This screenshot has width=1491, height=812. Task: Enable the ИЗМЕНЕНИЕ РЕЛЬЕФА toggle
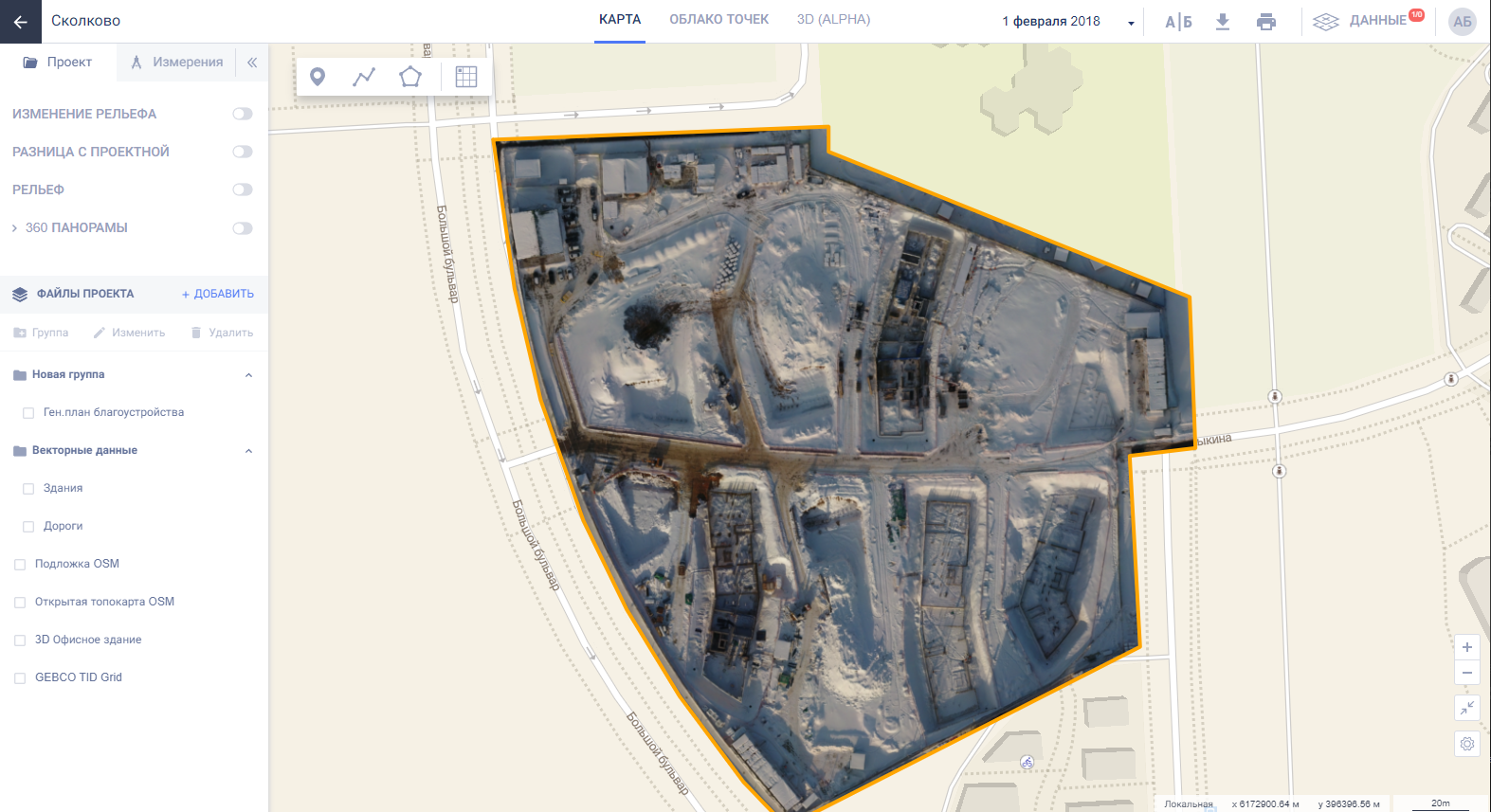point(243,114)
